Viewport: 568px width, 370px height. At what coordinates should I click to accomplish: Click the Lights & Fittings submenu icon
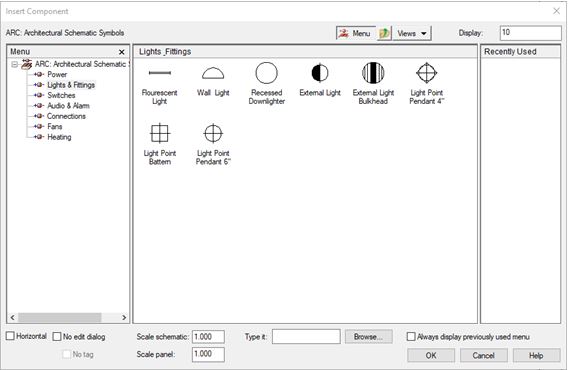pos(39,85)
